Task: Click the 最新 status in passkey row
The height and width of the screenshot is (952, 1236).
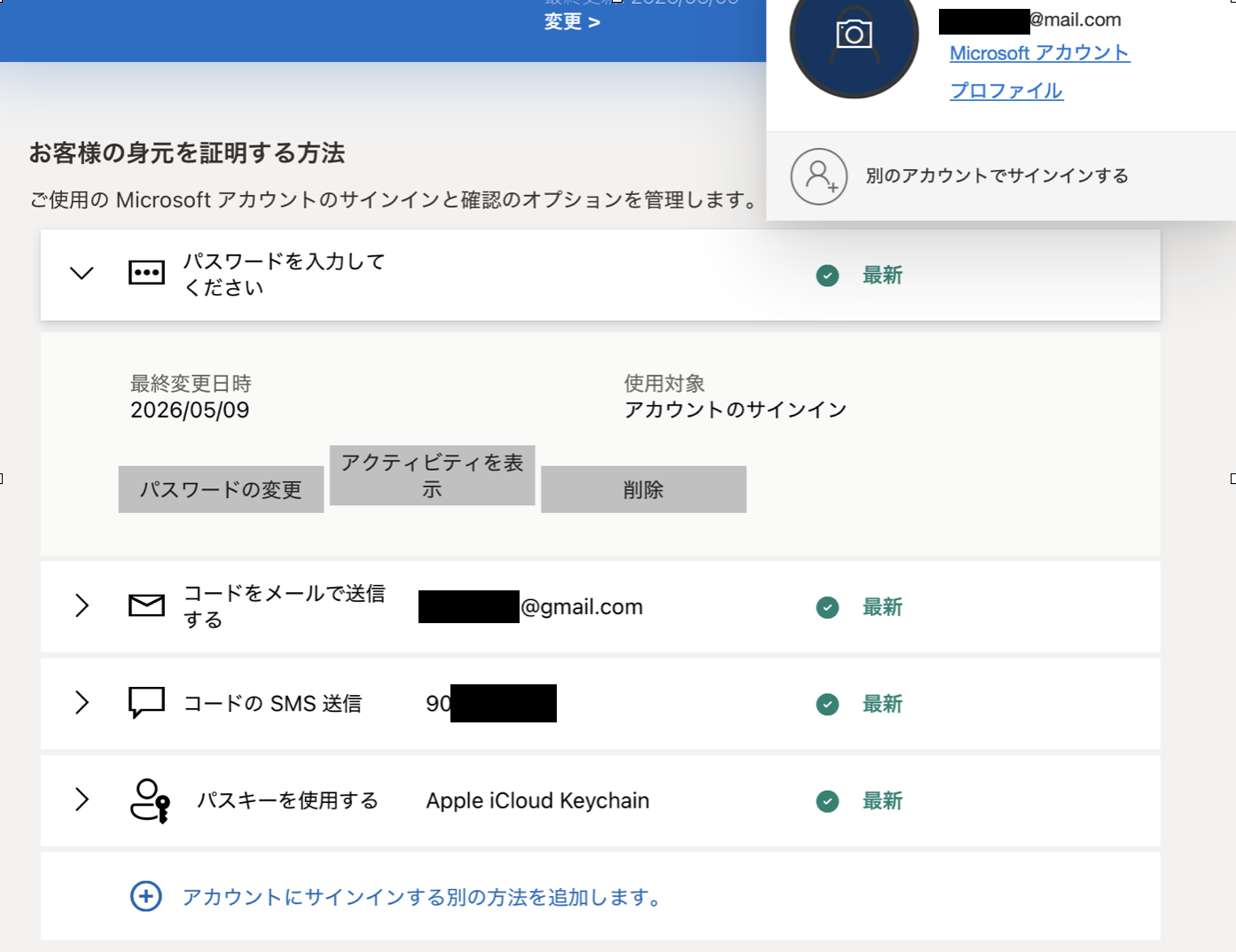Action: 882,801
